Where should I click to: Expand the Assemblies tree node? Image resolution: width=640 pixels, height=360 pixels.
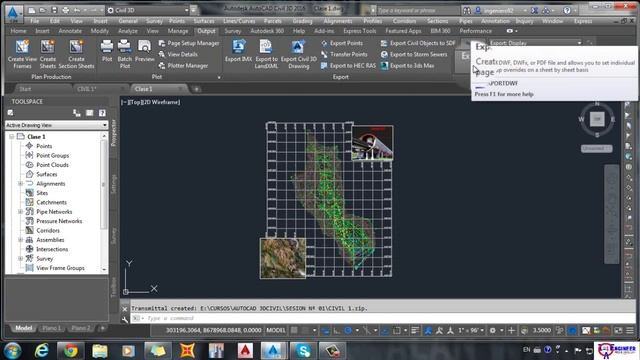[20, 240]
